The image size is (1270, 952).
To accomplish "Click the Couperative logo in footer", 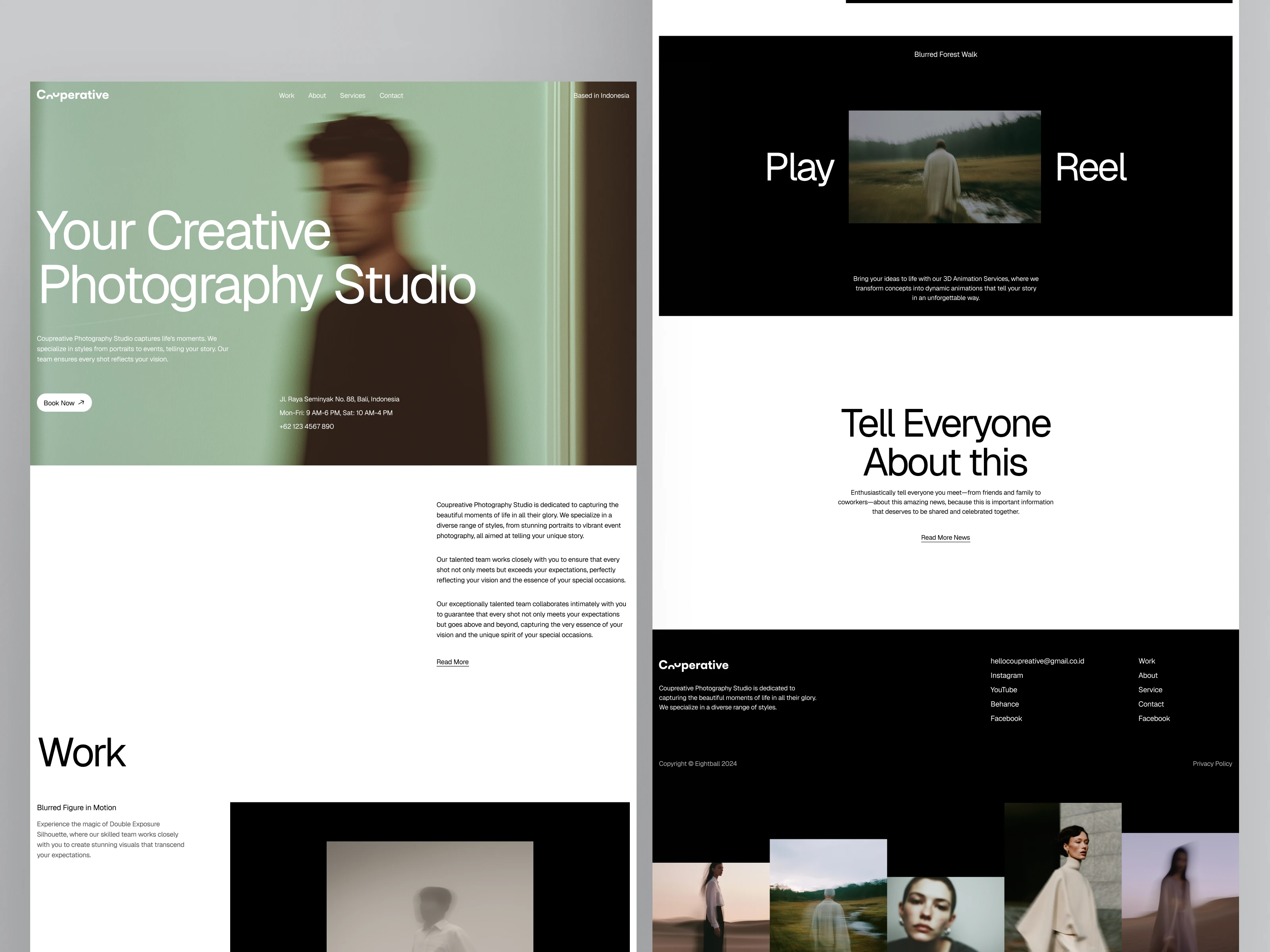I will [x=694, y=665].
